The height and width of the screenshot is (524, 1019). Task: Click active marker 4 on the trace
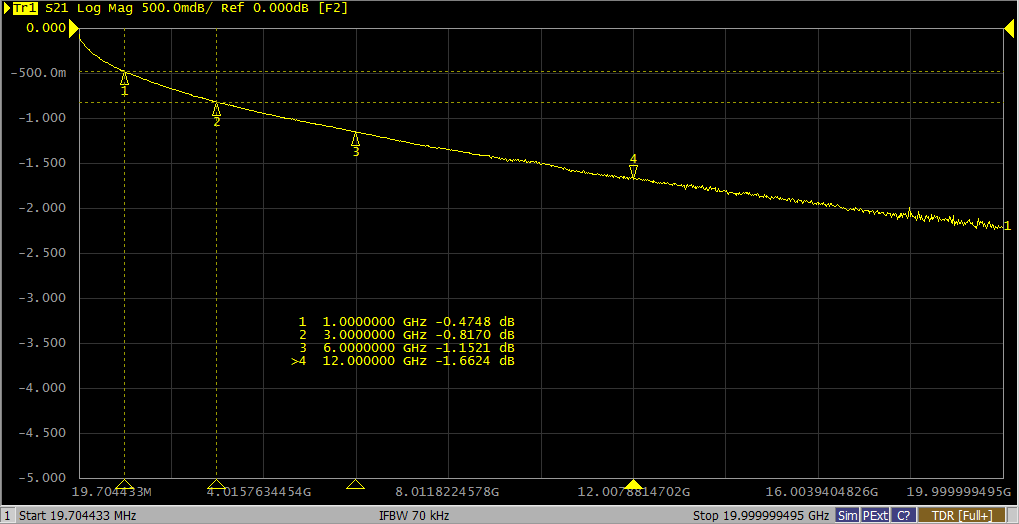click(633, 170)
